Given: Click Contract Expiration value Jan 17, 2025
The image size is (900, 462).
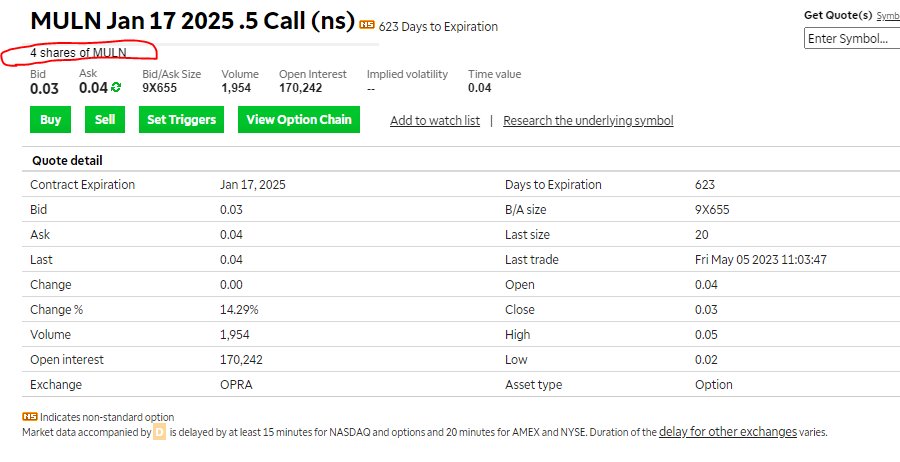Looking at the screenshot, I should click(253, 185).
